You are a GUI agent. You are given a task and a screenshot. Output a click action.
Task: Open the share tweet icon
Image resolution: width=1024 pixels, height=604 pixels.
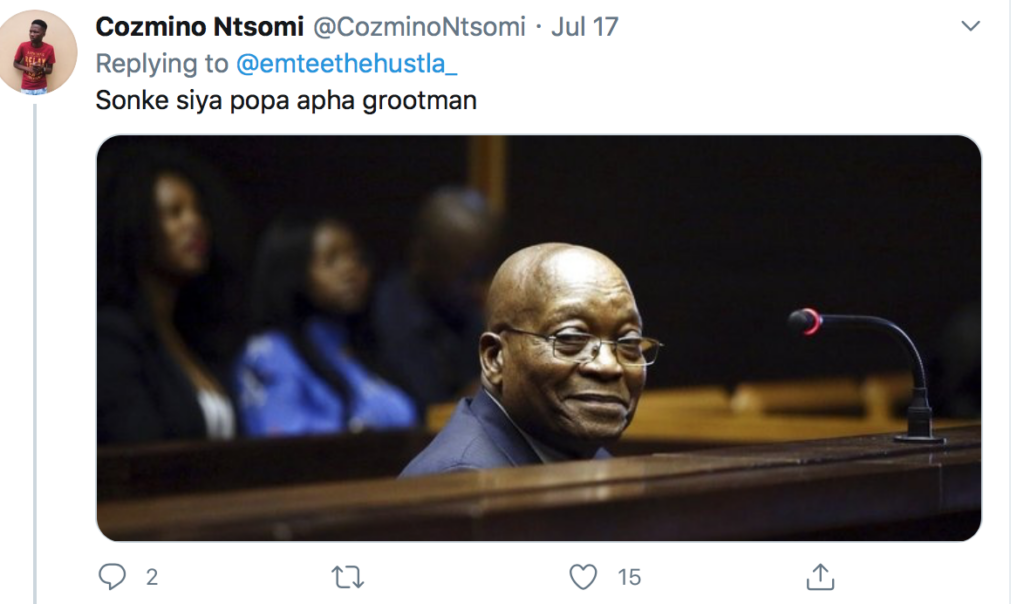tap(820, 577)
